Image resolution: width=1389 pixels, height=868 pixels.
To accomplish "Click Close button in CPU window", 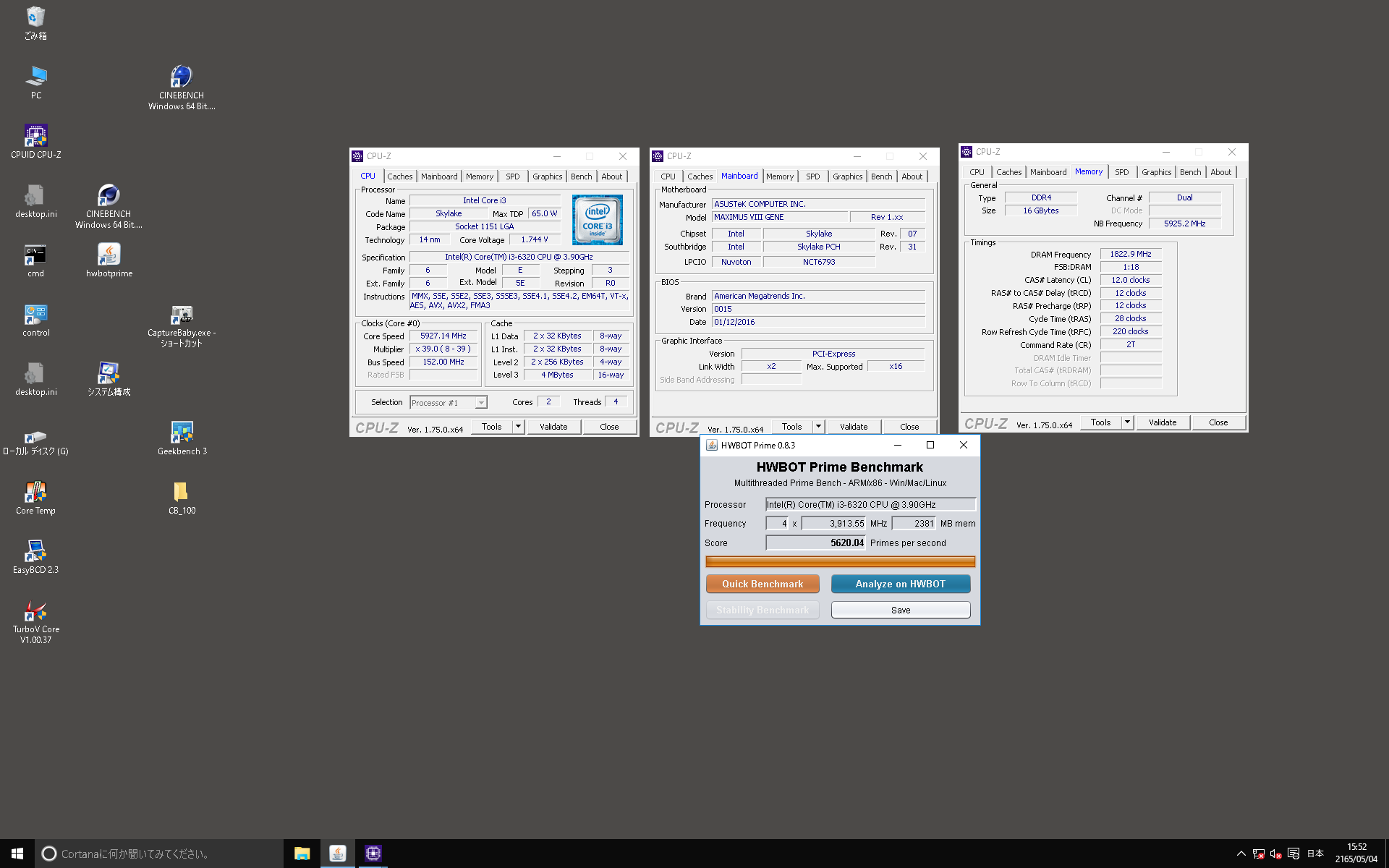I will point(609,427).
